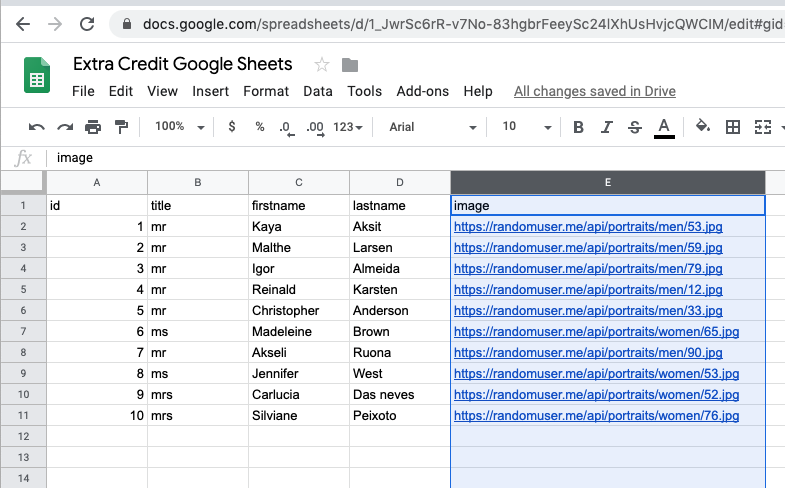This screenshot has width=785, height=488.
Task: Expand the Arial font dropdown
Action: (x=433, y=127)
